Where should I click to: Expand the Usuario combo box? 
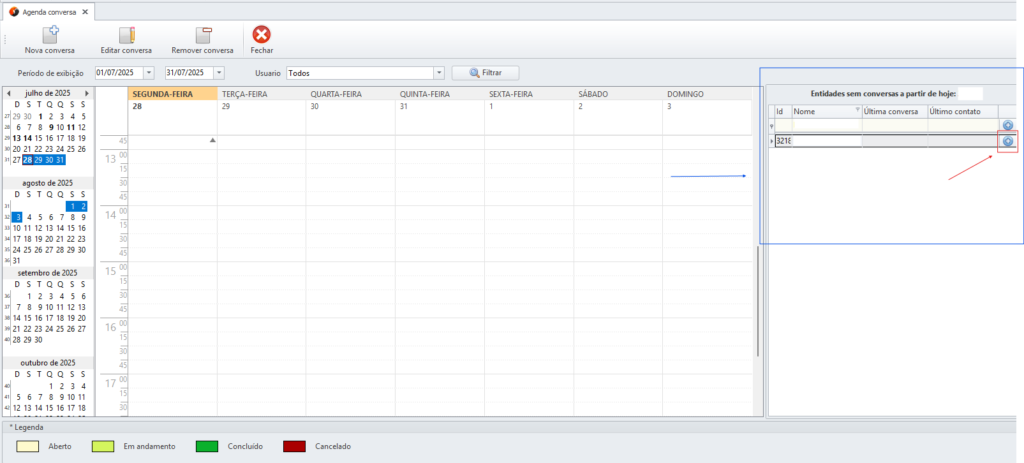(x=438, y=73)
